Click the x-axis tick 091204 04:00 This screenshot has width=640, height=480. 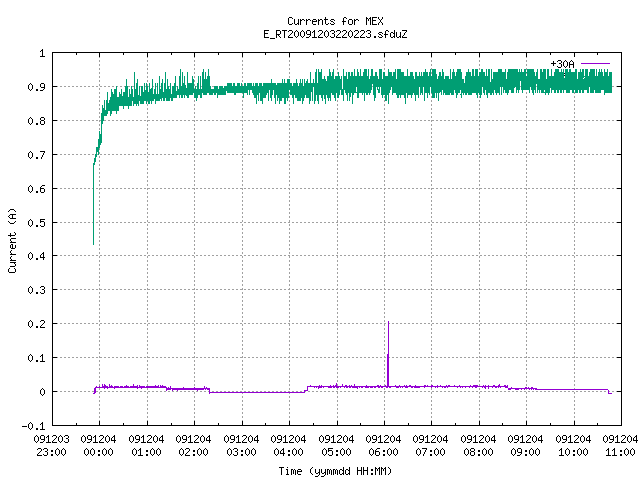pyautogui.click(x=288, y=446)
